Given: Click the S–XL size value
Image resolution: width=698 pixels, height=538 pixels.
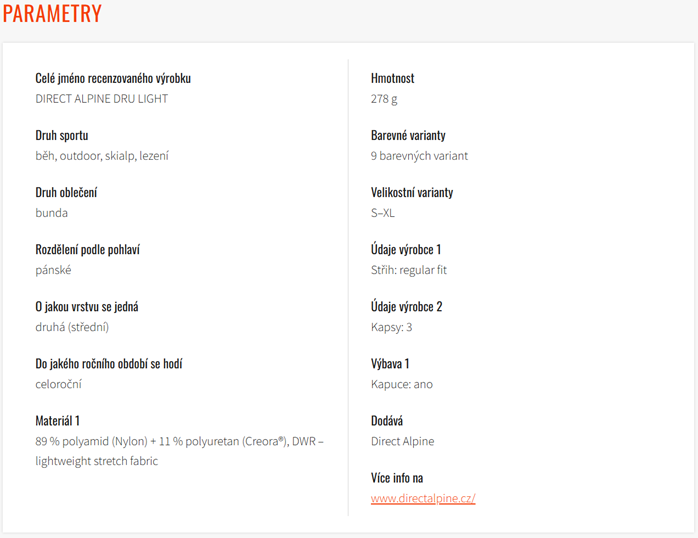Looking at the screenshot, I should (382, 213).
